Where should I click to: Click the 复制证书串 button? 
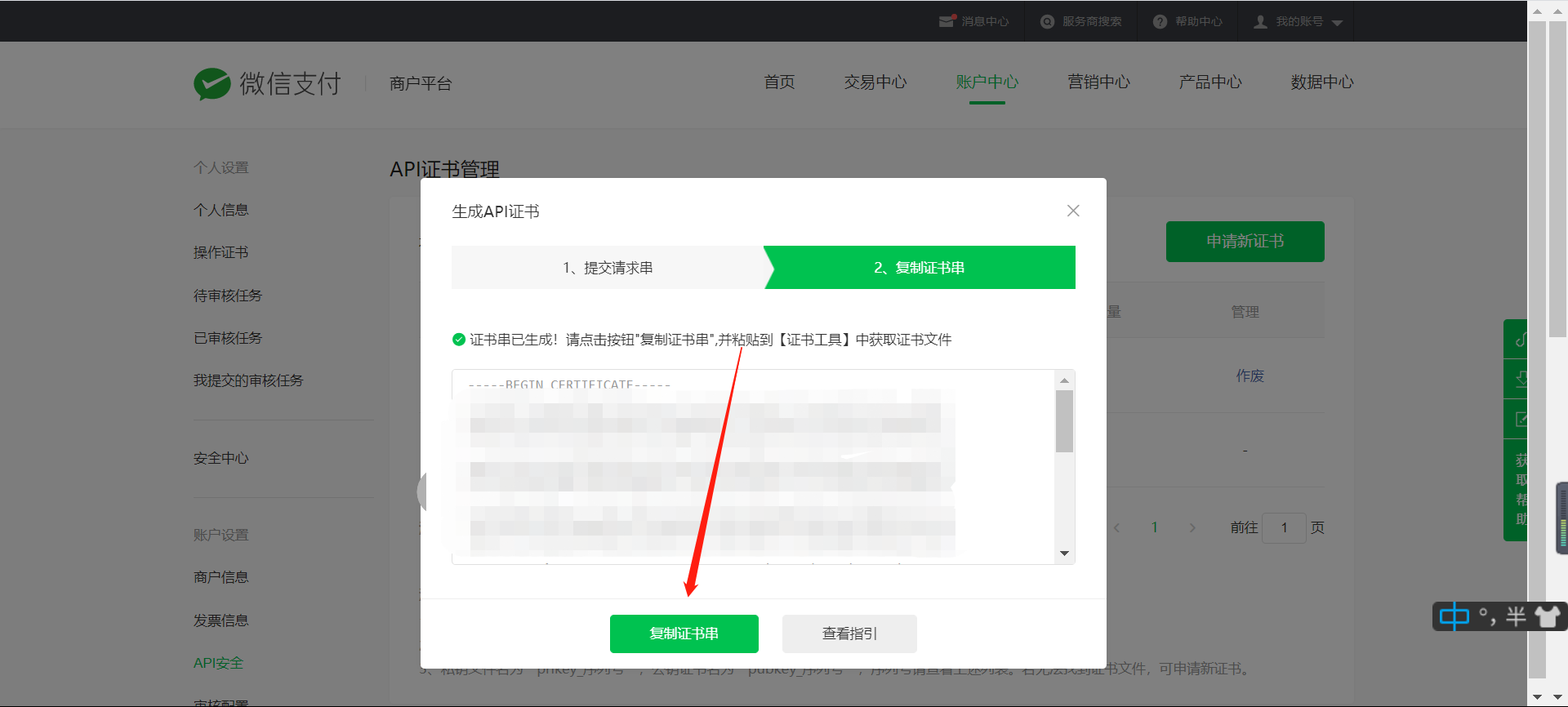coord(684,634)
